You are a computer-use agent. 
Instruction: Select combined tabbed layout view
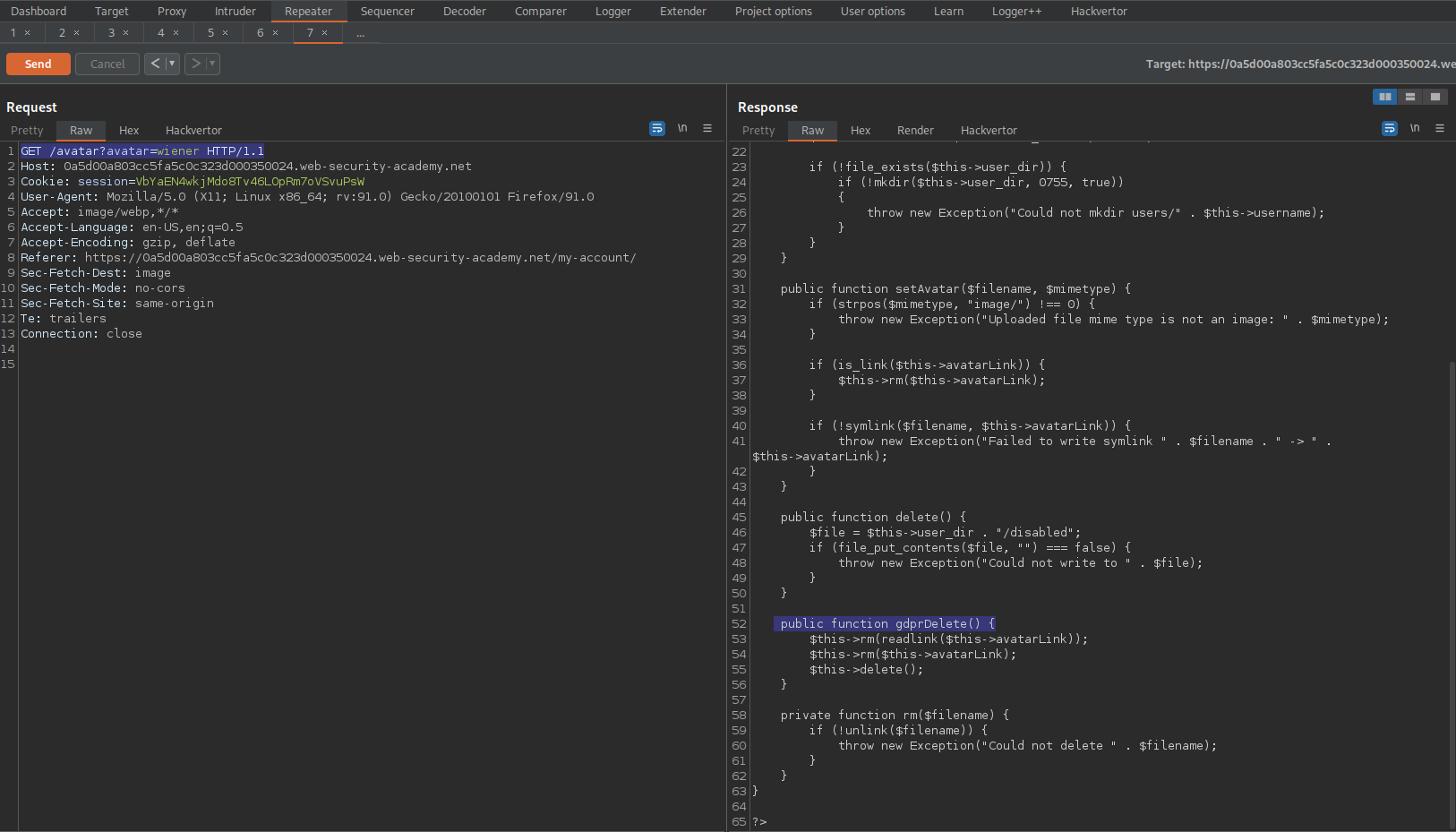coord(1435,97)
